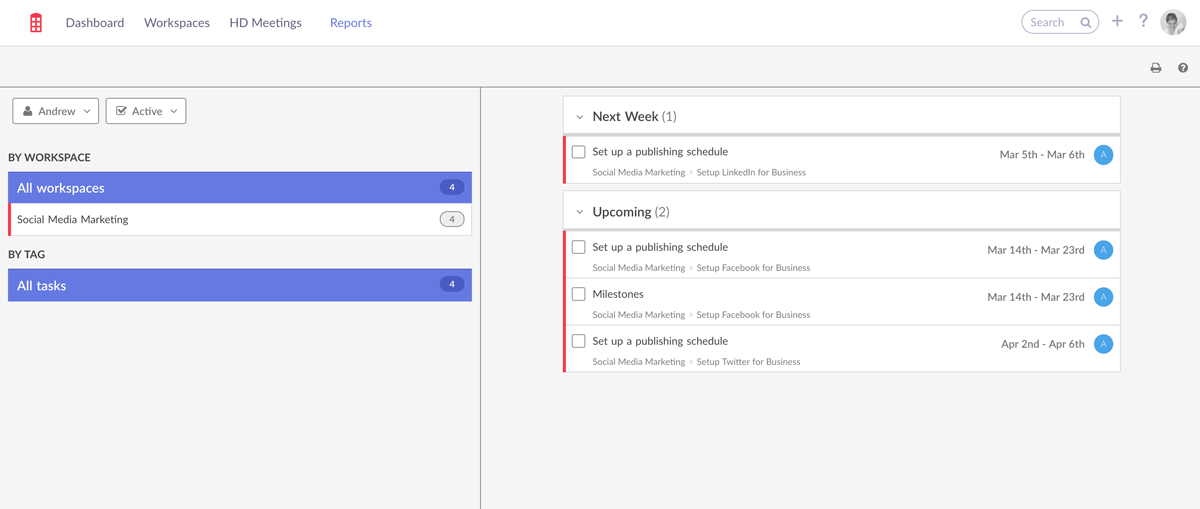This screenshot has height=509, width=1200.
Task: Click the count badge on All workspaces
Action: [452, 187]
